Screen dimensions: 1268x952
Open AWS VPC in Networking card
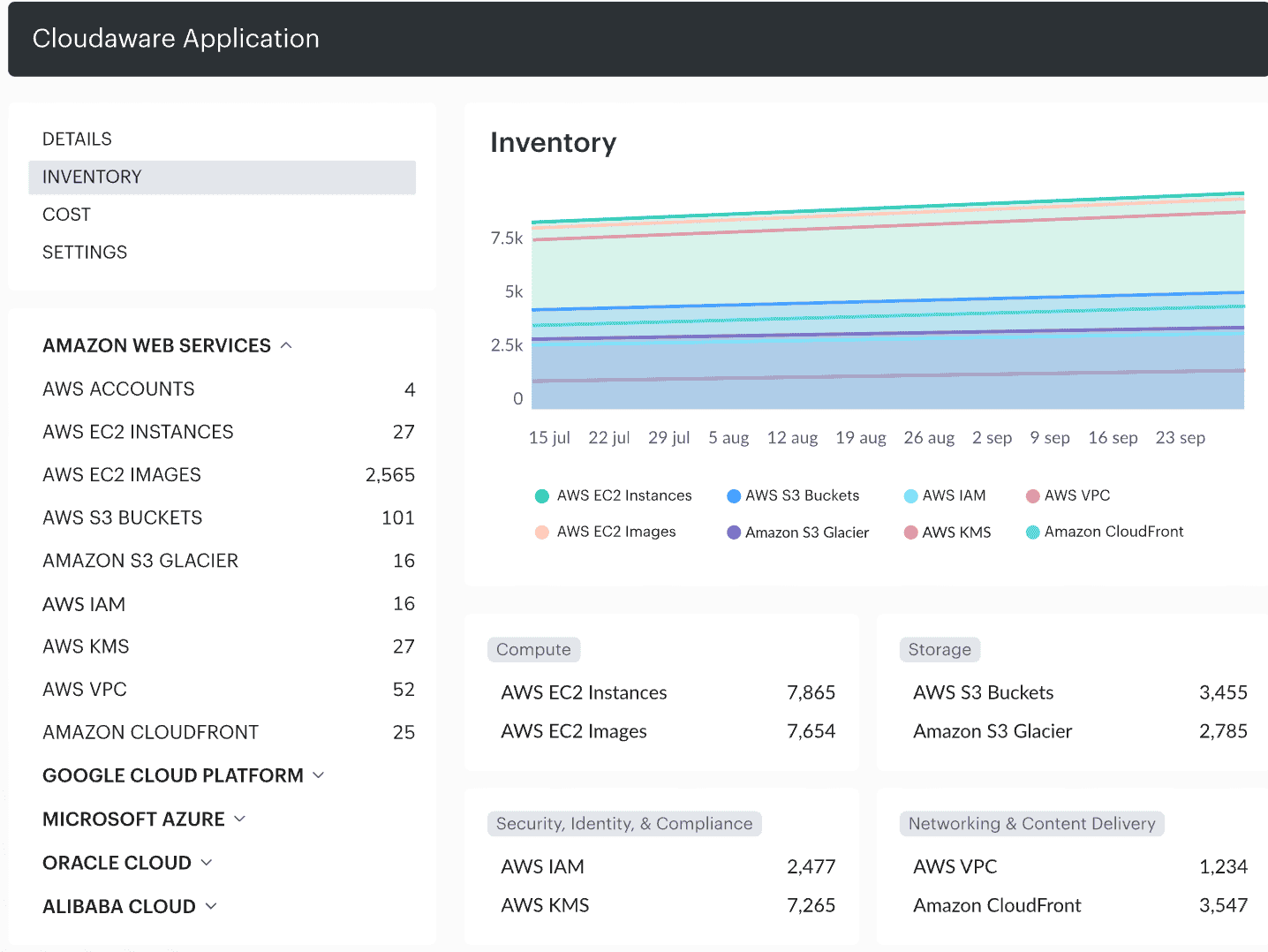[955, 867]
